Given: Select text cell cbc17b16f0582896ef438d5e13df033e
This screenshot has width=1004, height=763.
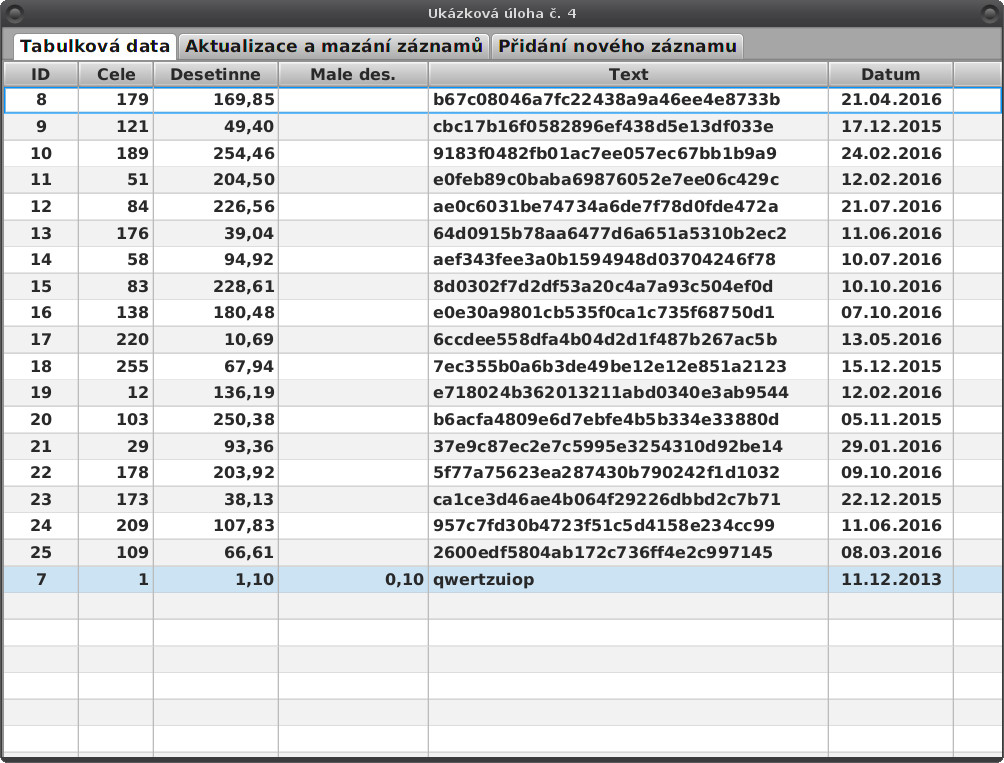Looking at the screenshot, I should [x=628, y=127].
